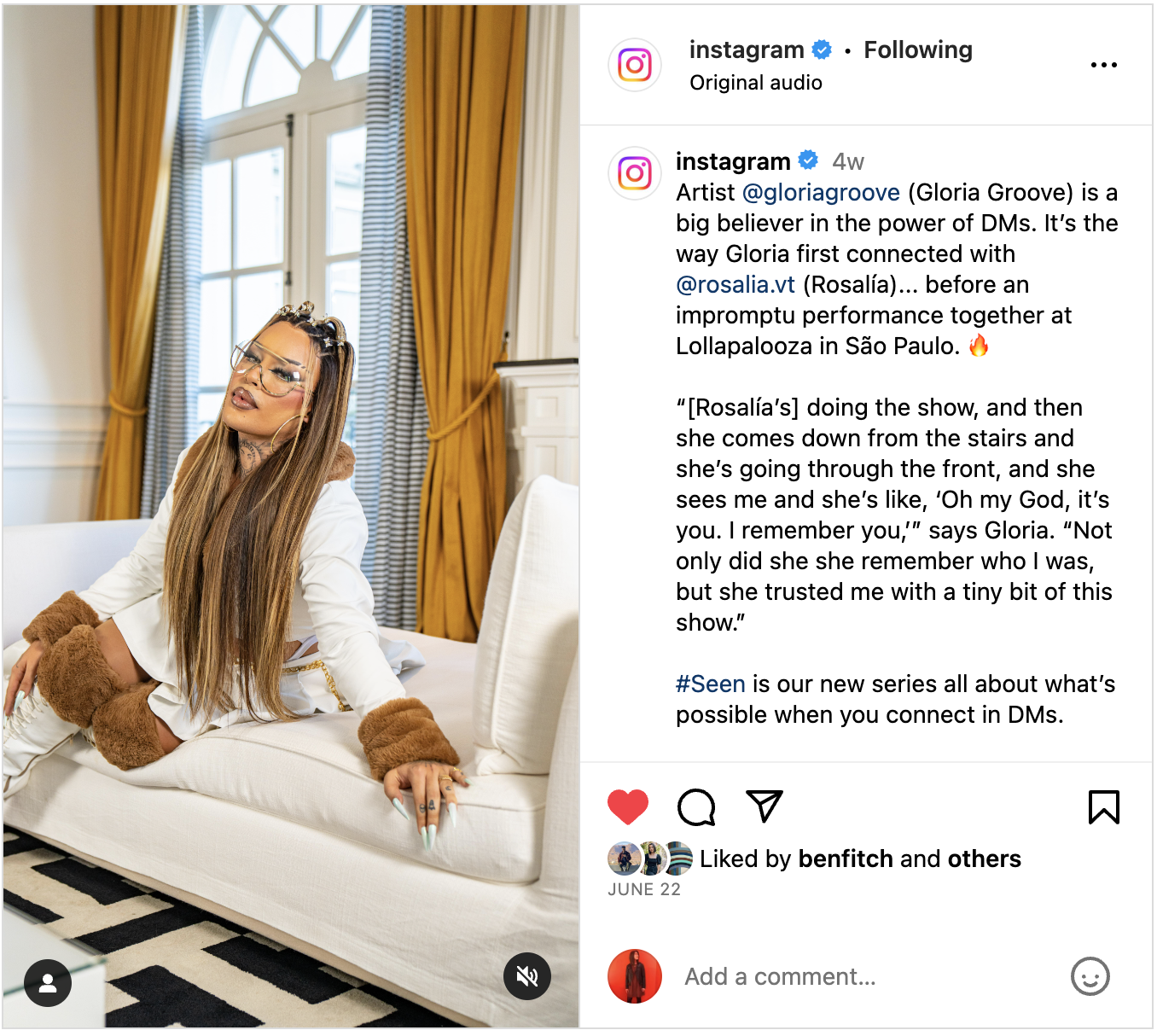
Task: Click the Following button
Action: (918, 49)
